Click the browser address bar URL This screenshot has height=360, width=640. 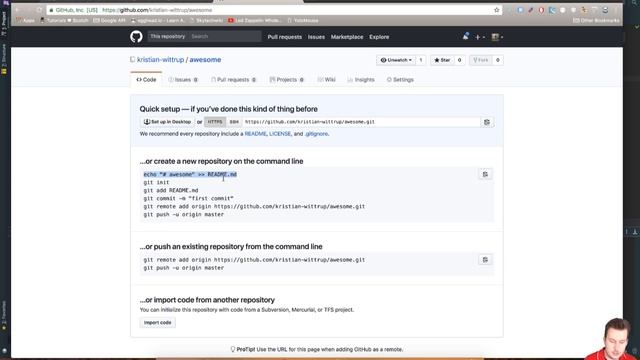(157, 10)
